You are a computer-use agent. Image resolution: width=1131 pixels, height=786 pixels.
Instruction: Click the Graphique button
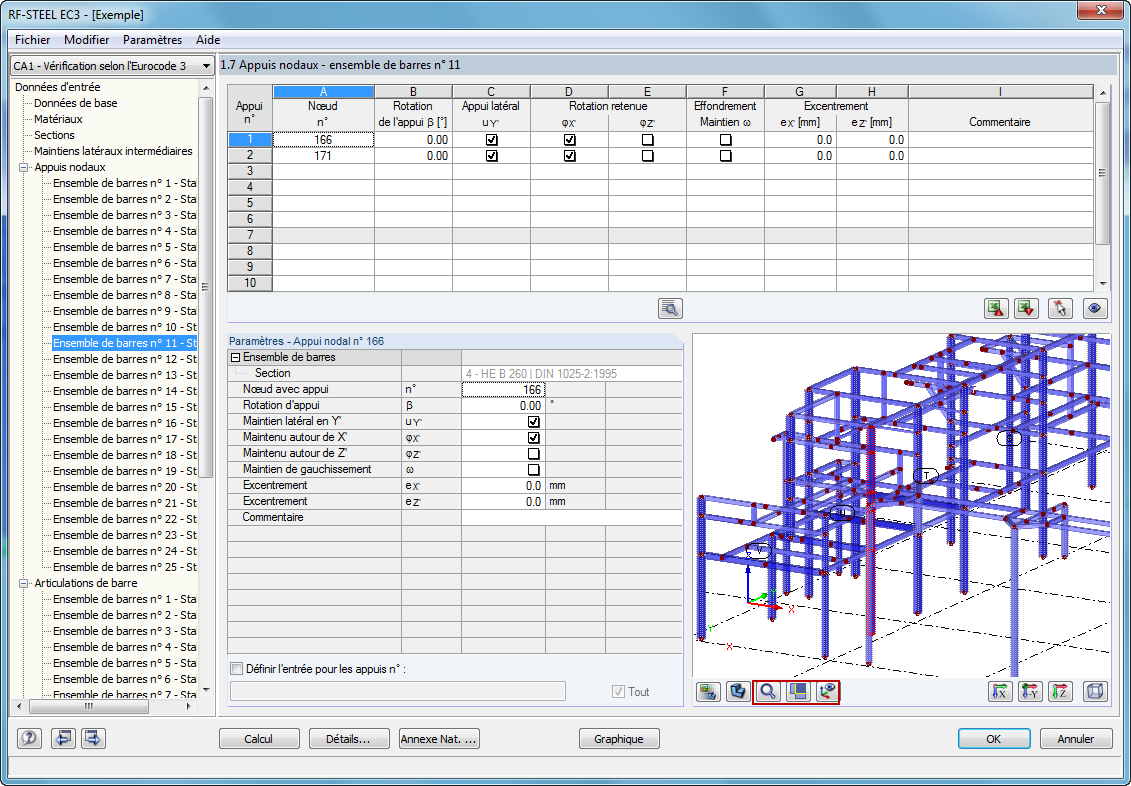point(619,738)
